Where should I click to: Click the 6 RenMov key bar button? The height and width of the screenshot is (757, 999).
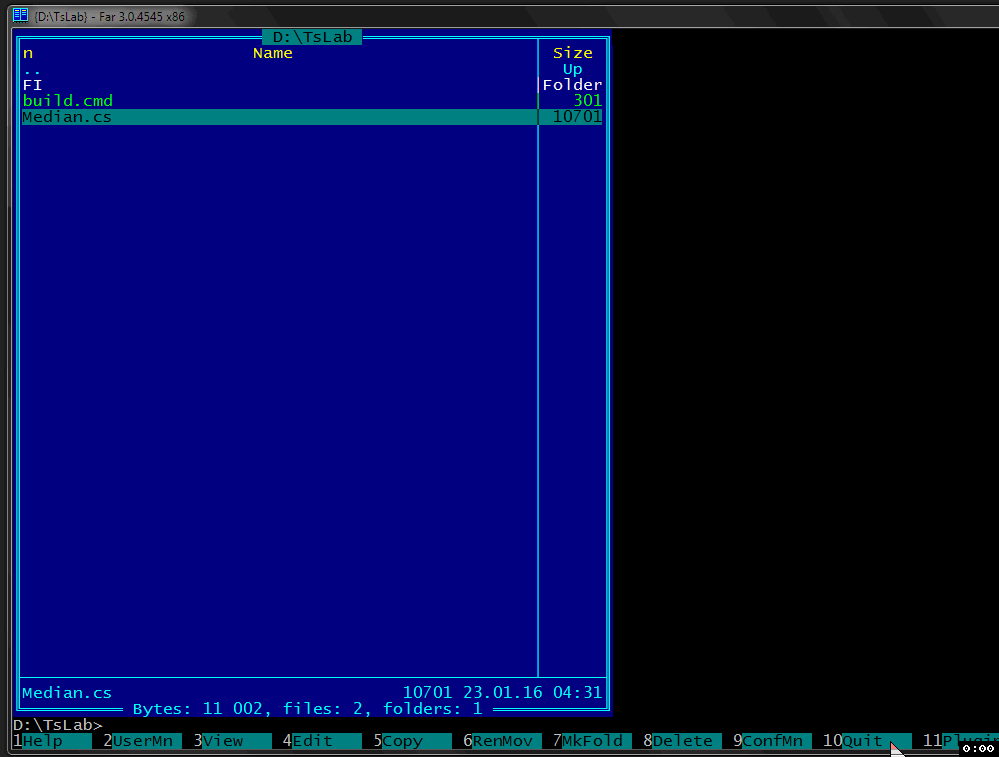(503, 741)
